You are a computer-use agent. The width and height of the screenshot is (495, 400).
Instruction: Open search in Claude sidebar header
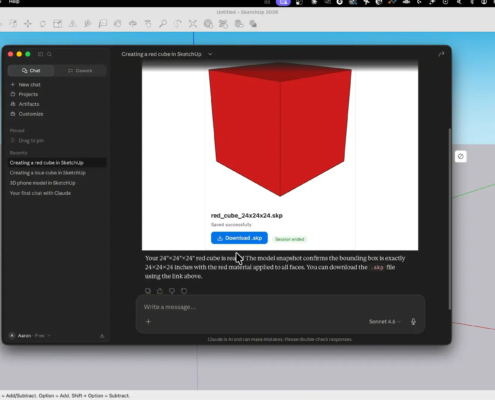coord(49,54)
